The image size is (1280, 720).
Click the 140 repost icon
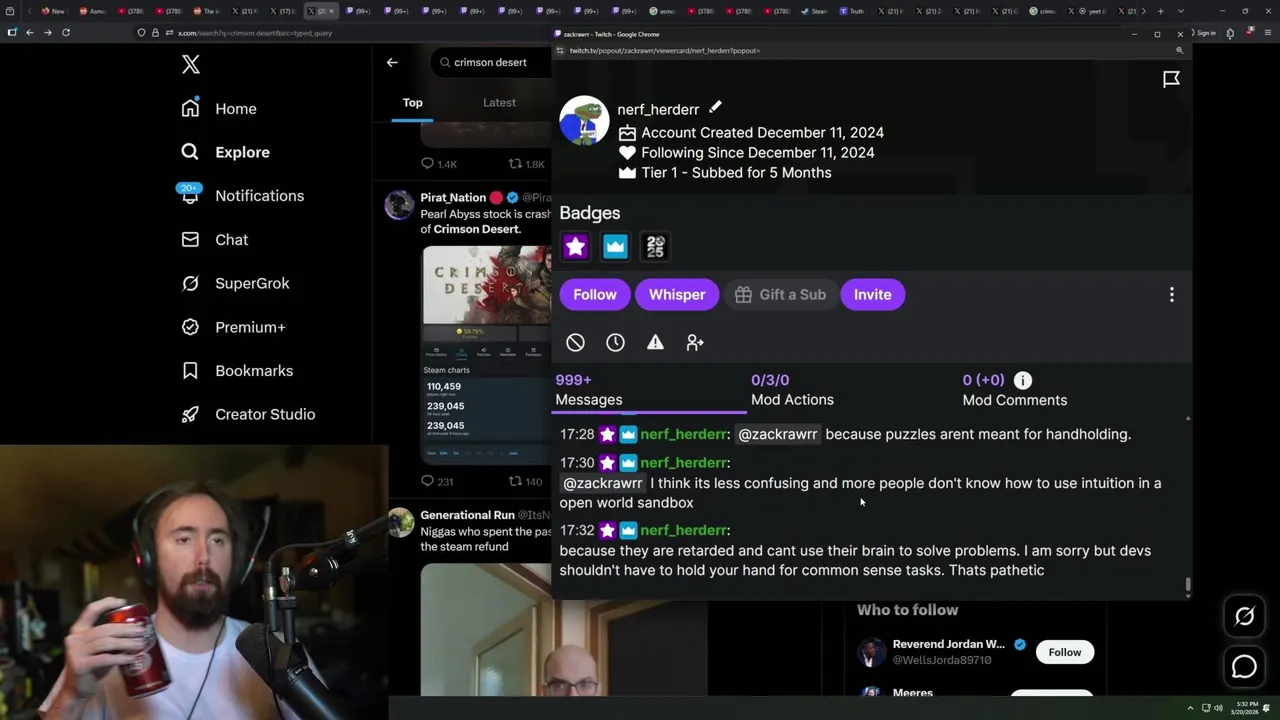[515, 481]
